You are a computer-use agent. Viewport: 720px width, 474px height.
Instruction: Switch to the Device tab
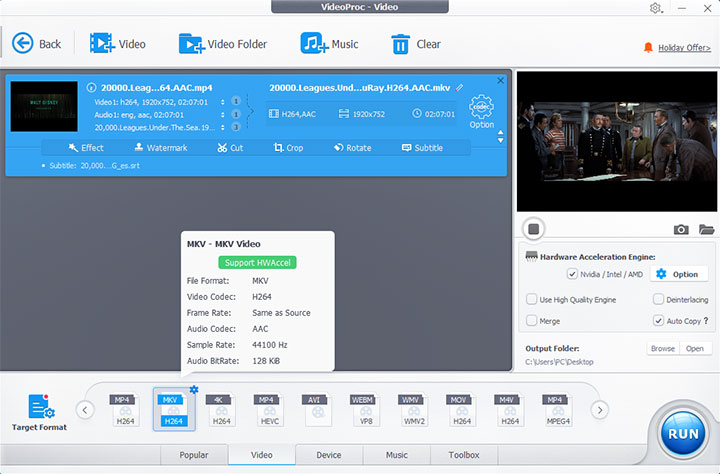pos(329,455)
